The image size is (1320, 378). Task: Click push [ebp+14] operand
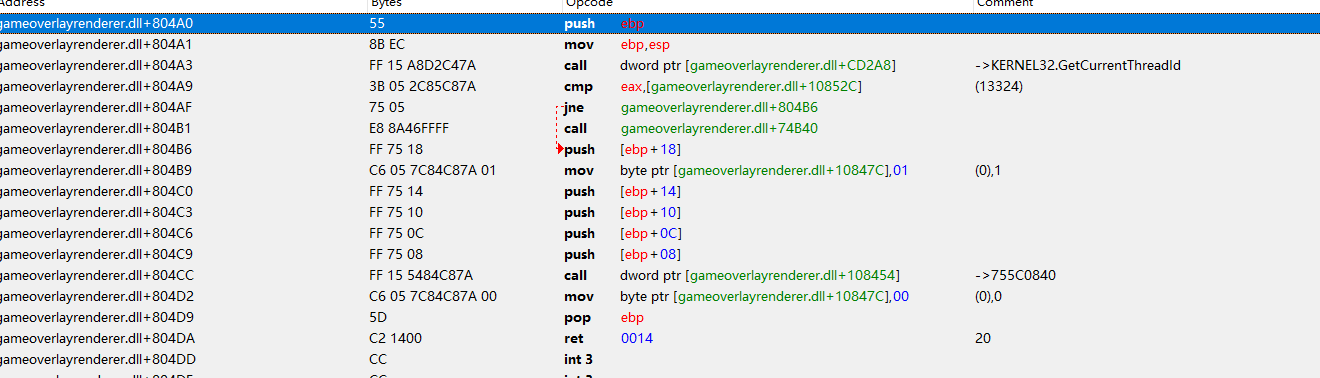(x=651, y=191)
